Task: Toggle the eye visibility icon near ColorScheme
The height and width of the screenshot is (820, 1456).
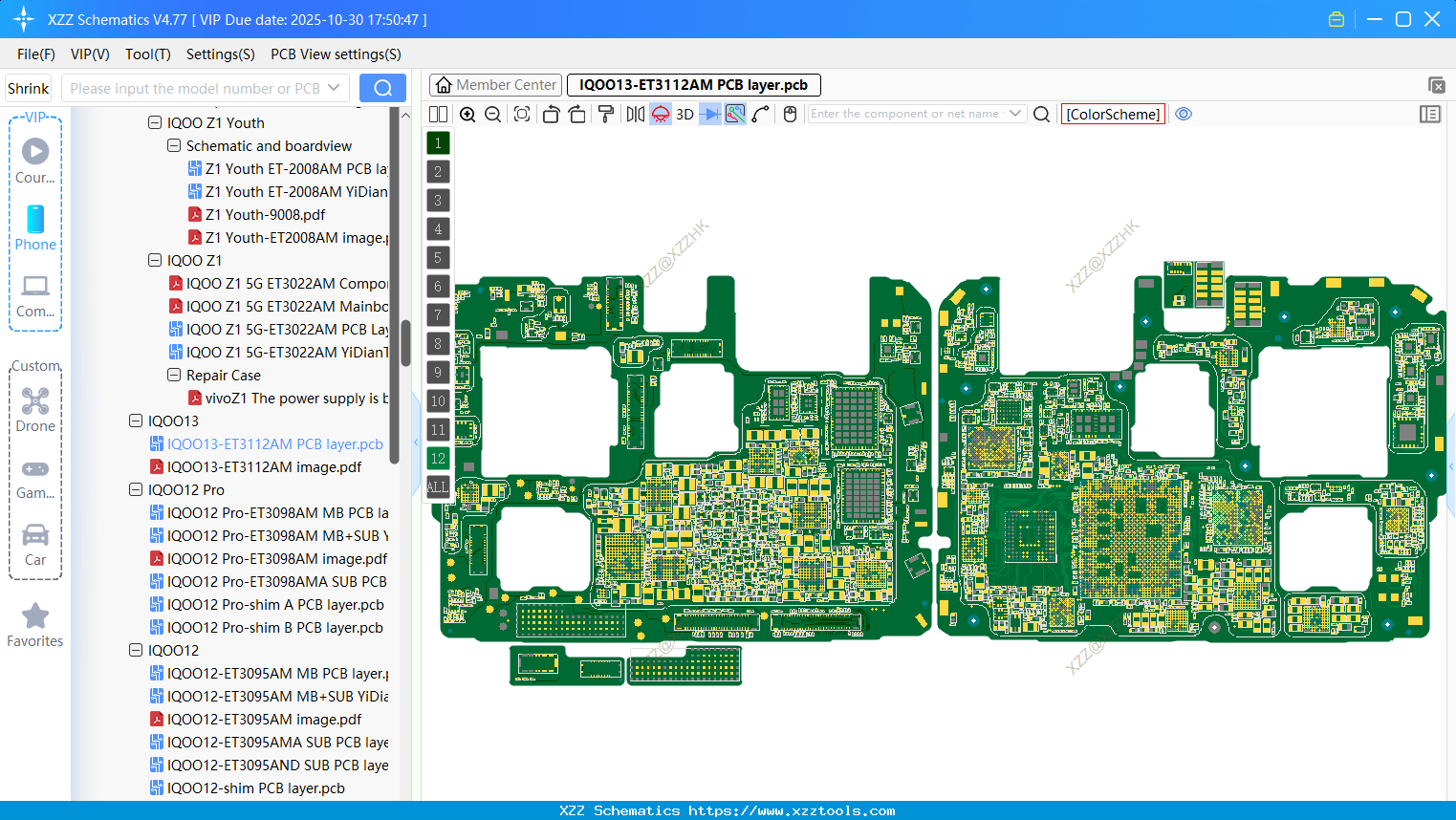Action: point(1184,114)
